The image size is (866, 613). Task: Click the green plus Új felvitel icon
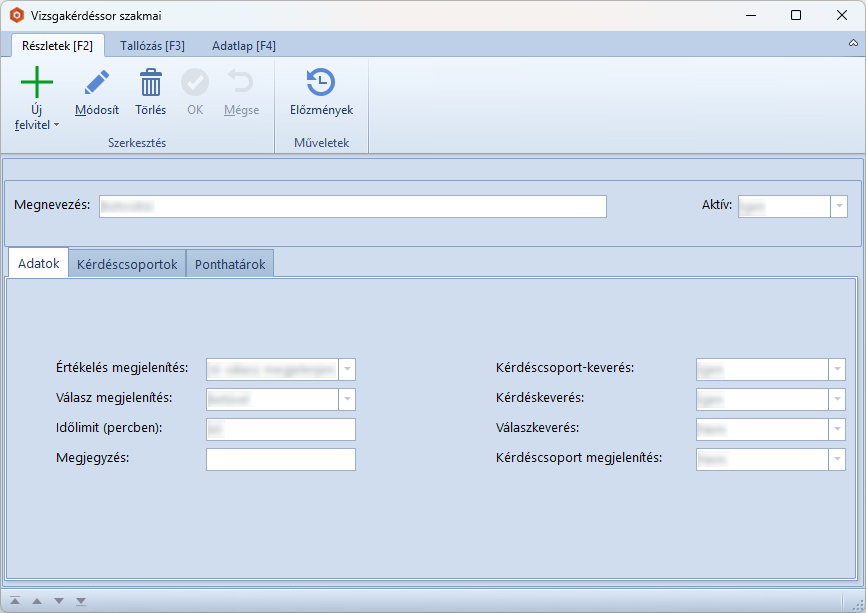point(37,82)
